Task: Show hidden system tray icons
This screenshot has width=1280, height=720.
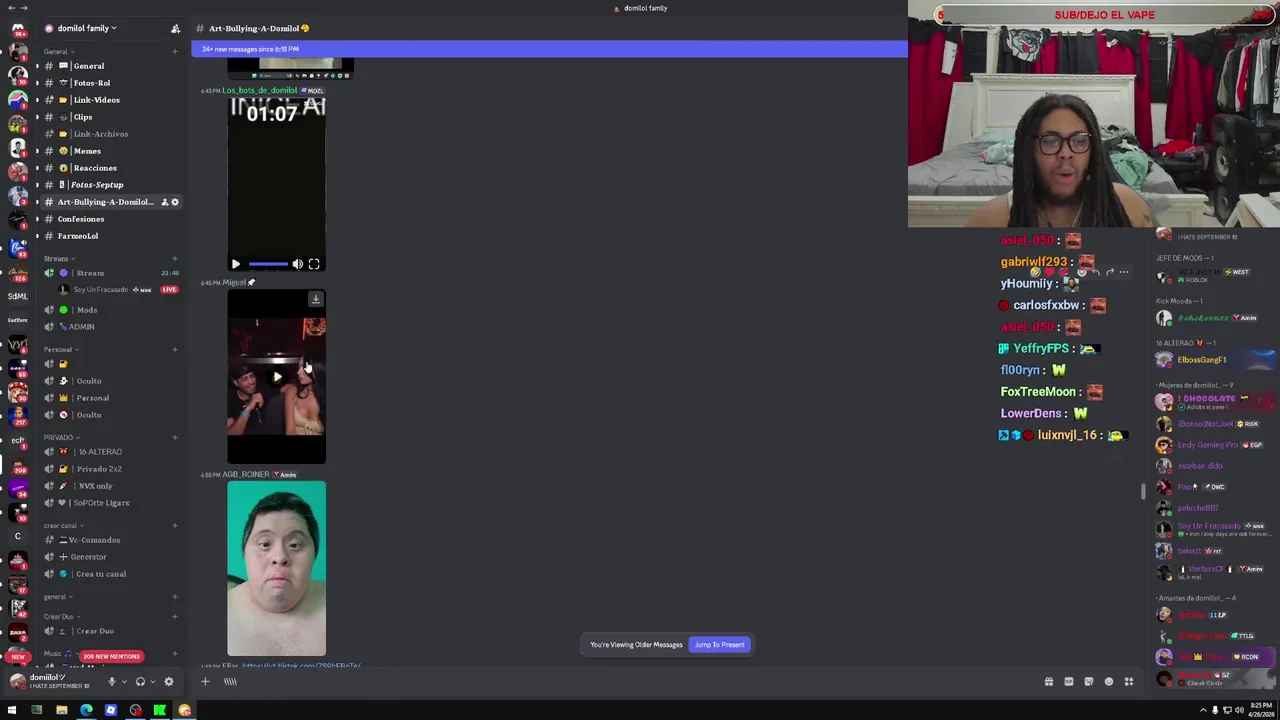Action: click(x=1203, y=710)
